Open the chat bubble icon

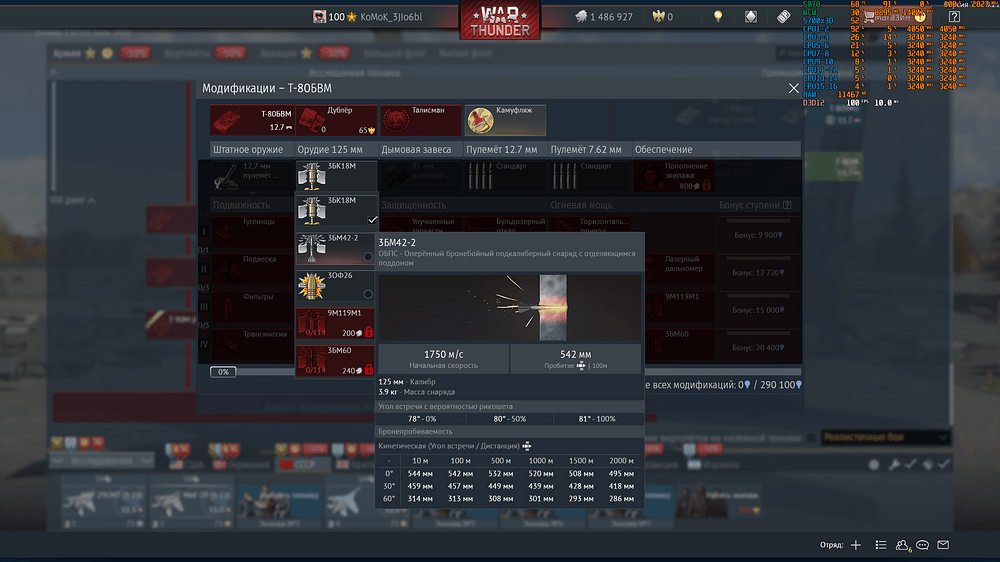(x=922, y=545)
